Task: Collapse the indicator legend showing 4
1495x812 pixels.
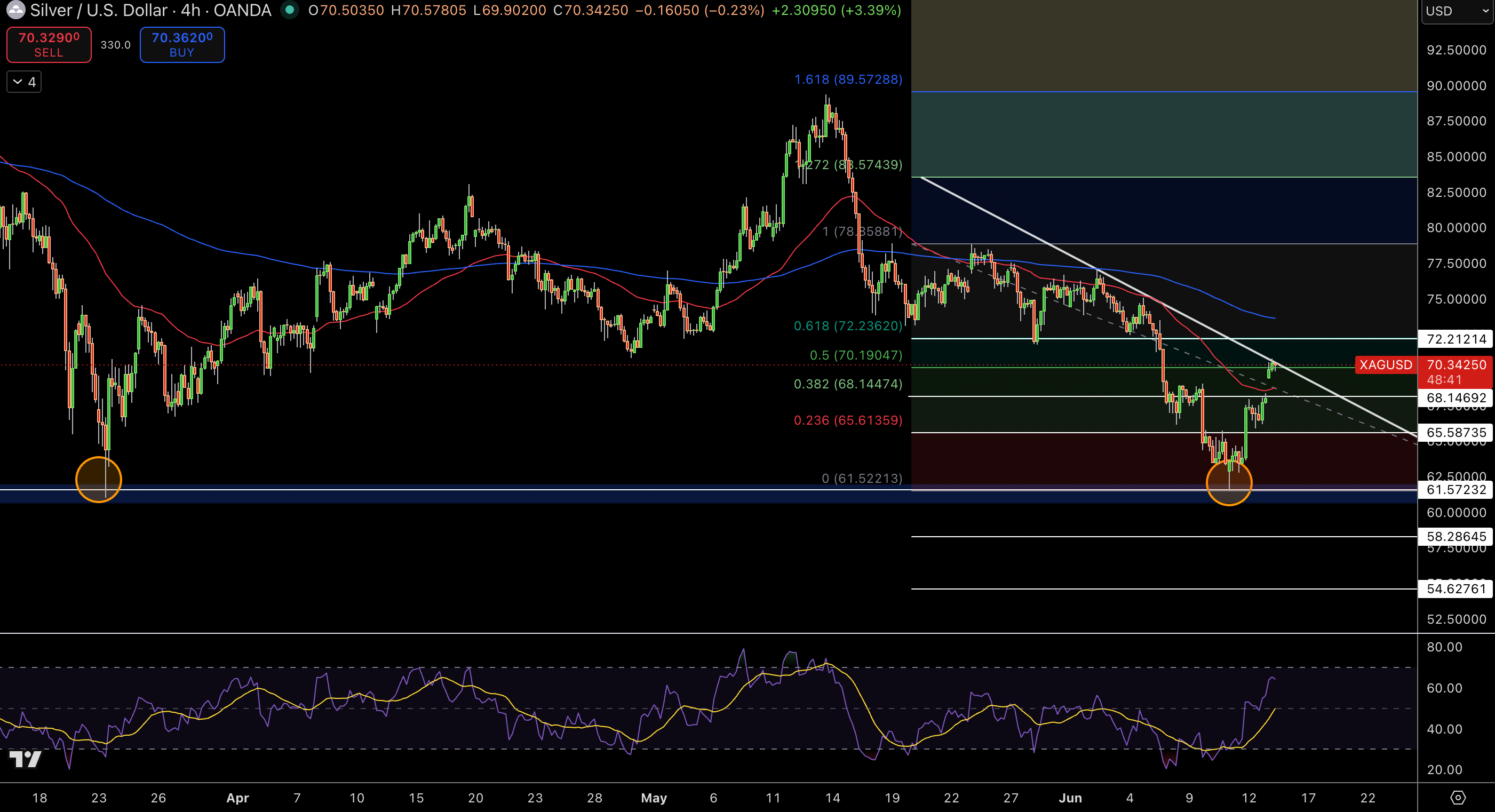Action: point(25,82)
